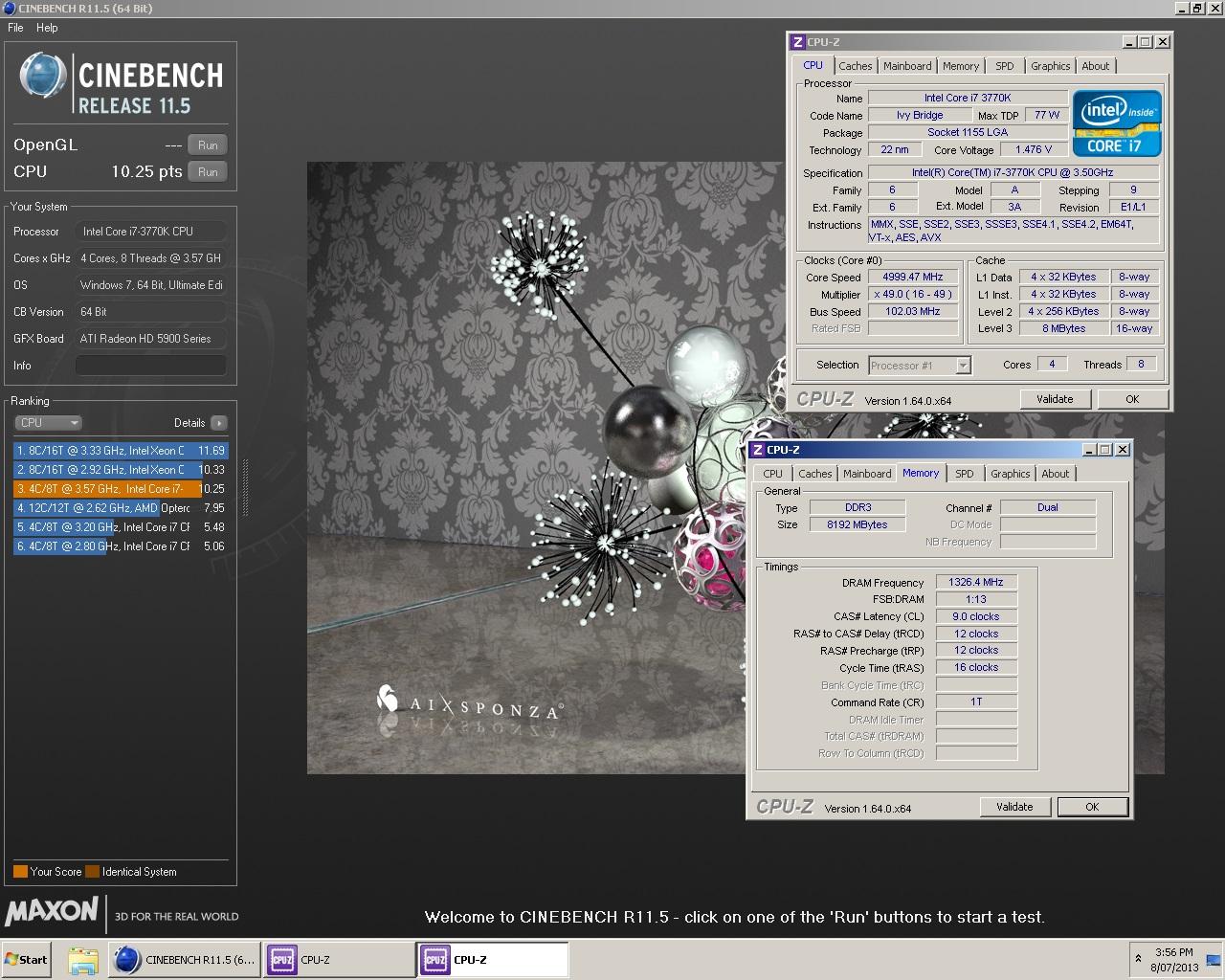
Task: Switch to Mainboard tab in Memory CPU-Z window
Action: coord(867,474)
